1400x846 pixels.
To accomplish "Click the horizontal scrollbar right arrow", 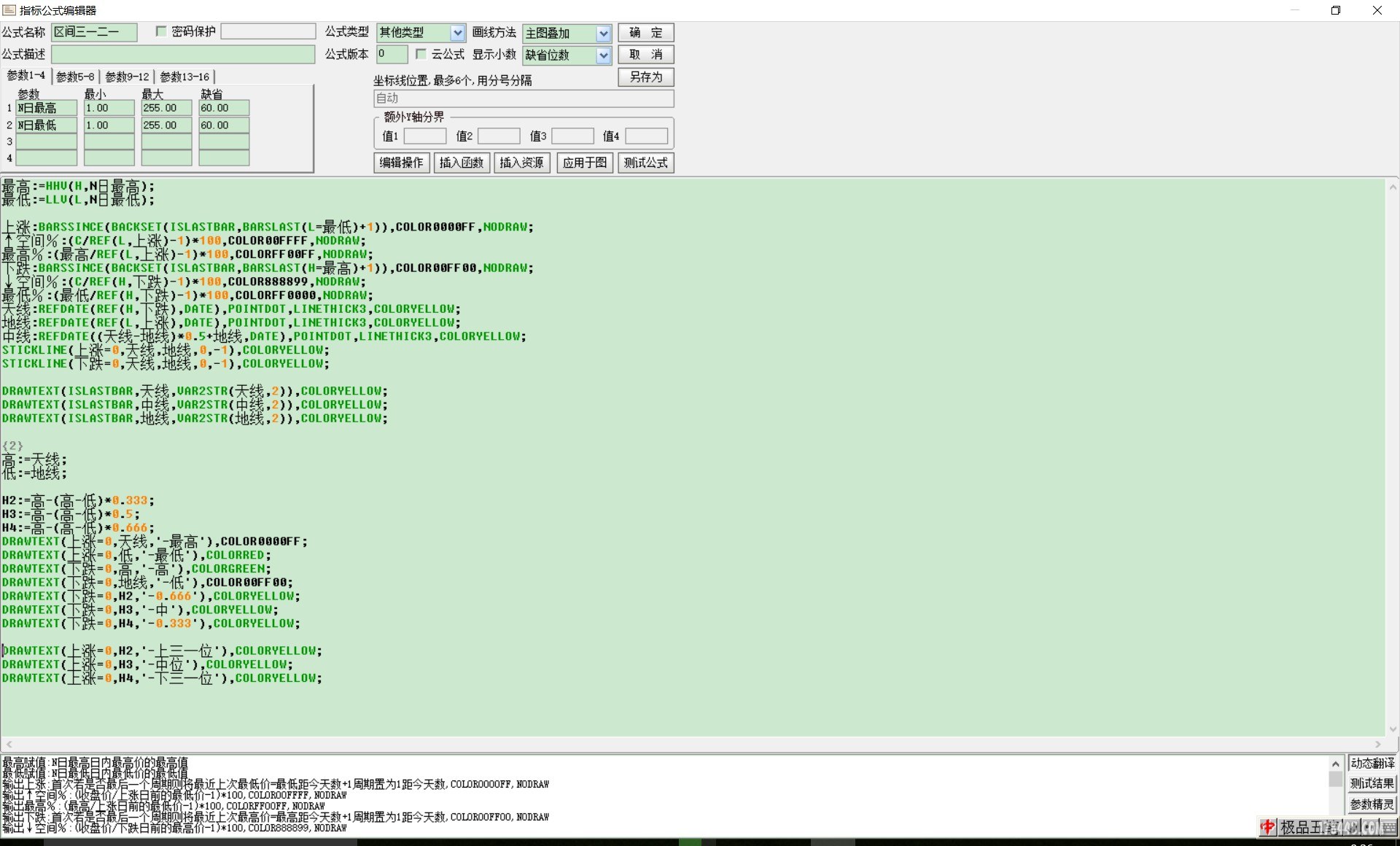I will pos(1378,744).
